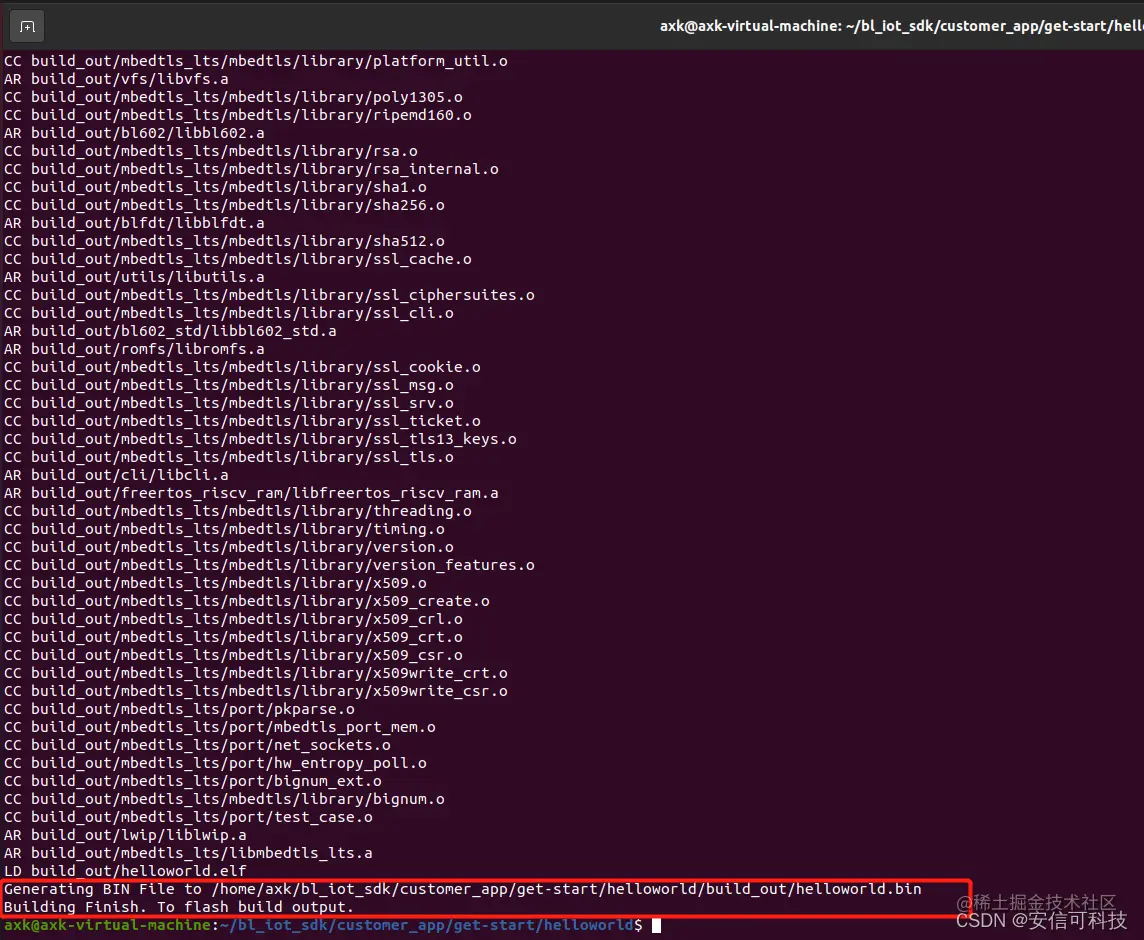Click the line ending with library/rsa.o
1144x940 pixels.
tap(210, 151)
